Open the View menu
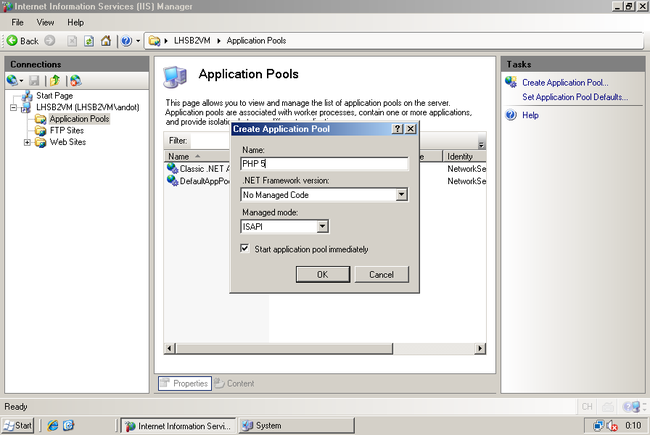 (45, 22)
